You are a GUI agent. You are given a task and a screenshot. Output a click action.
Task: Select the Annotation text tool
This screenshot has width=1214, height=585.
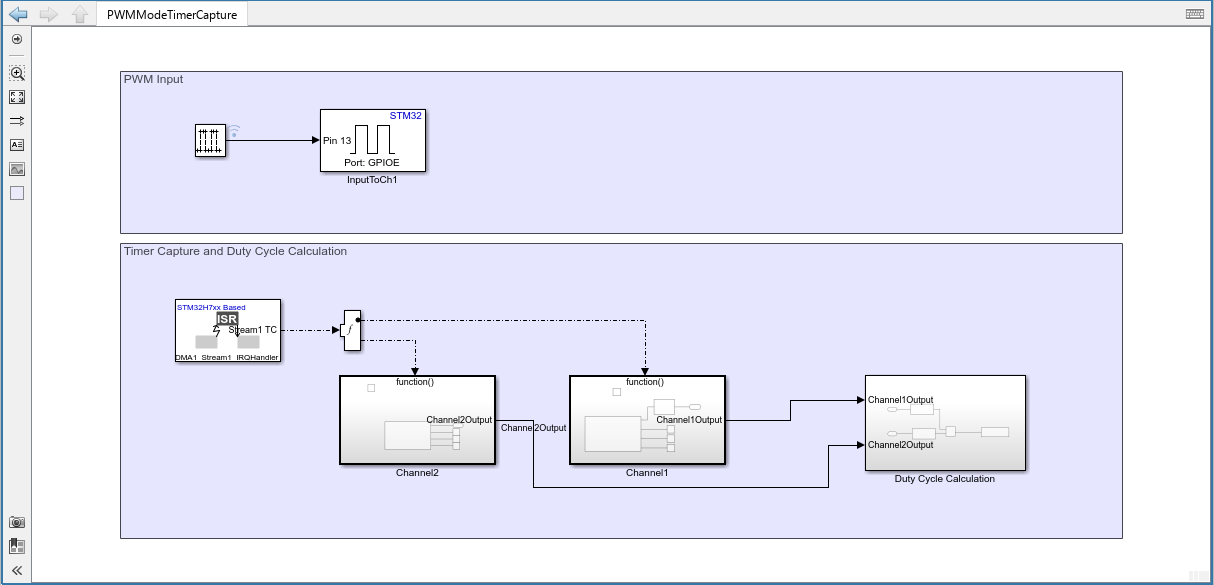[17, 145]
